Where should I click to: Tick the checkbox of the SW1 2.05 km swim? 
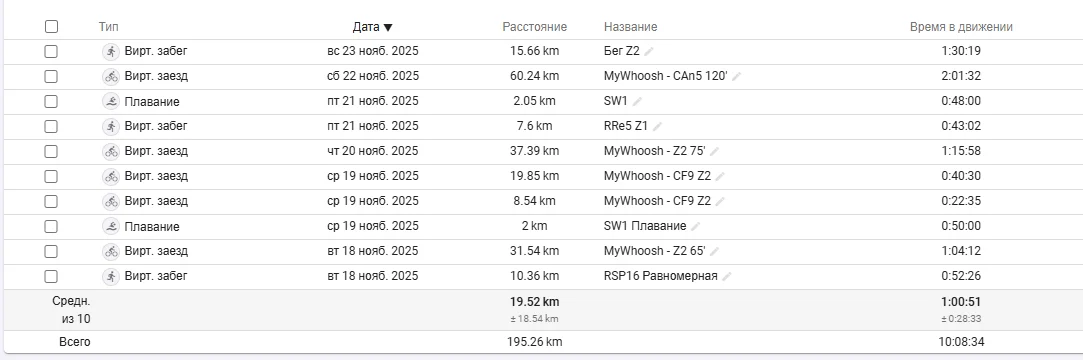coord(51,102)
